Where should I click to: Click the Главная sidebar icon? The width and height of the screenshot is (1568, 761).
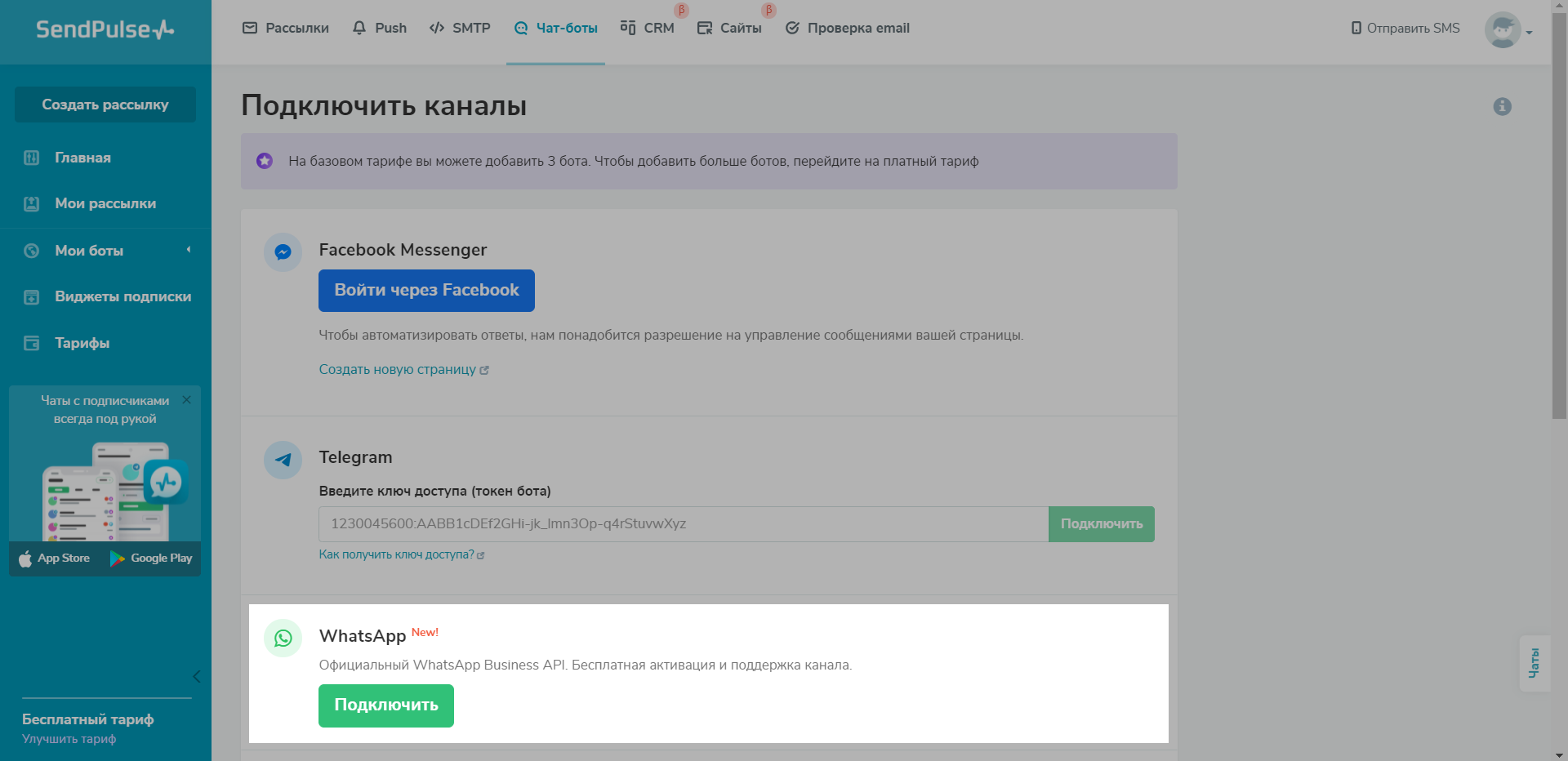pos(31,158)
